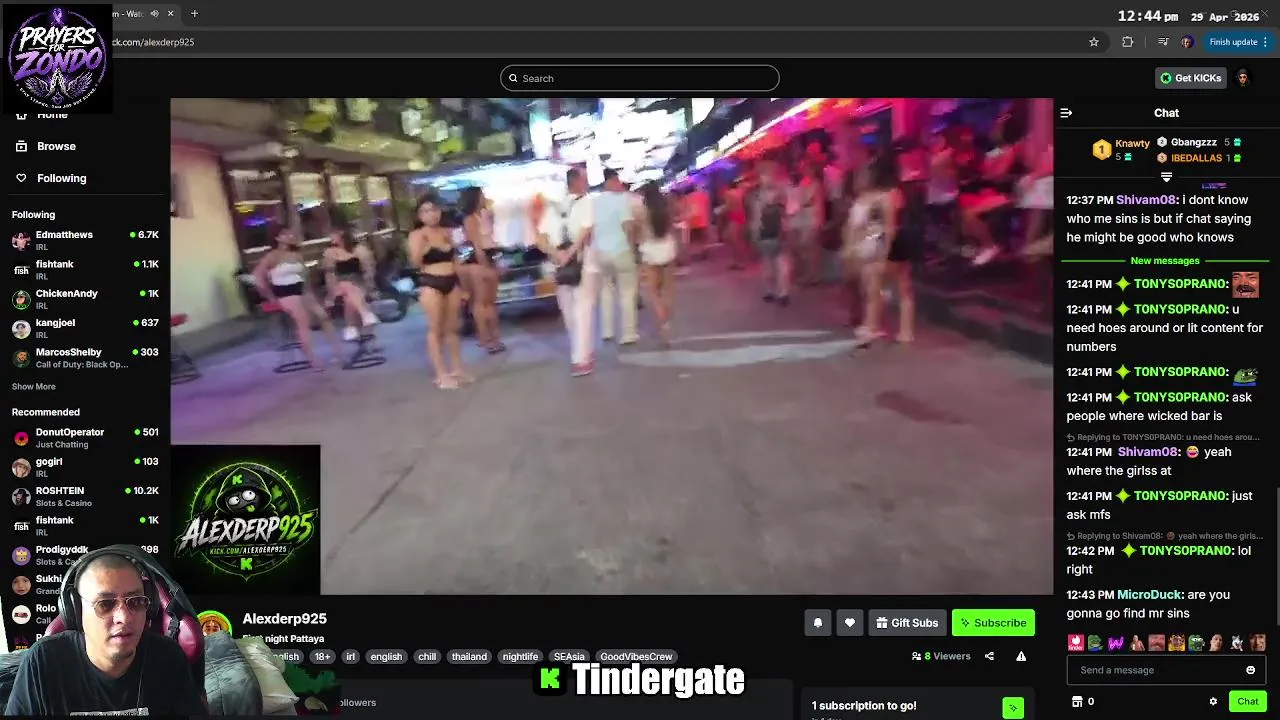Click the Gift Subs button
This screenshot has height=720, width=1280.
pyautogui.click(x=907, y=623)
